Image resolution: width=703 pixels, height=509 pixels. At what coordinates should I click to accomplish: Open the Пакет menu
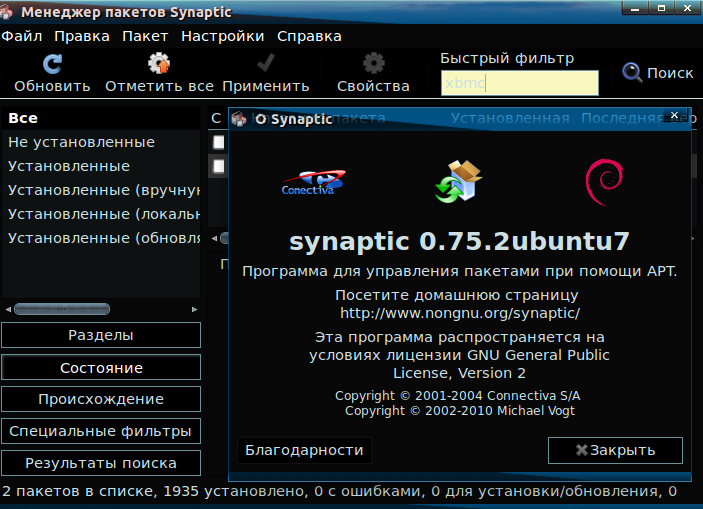(x=145, y=36)
